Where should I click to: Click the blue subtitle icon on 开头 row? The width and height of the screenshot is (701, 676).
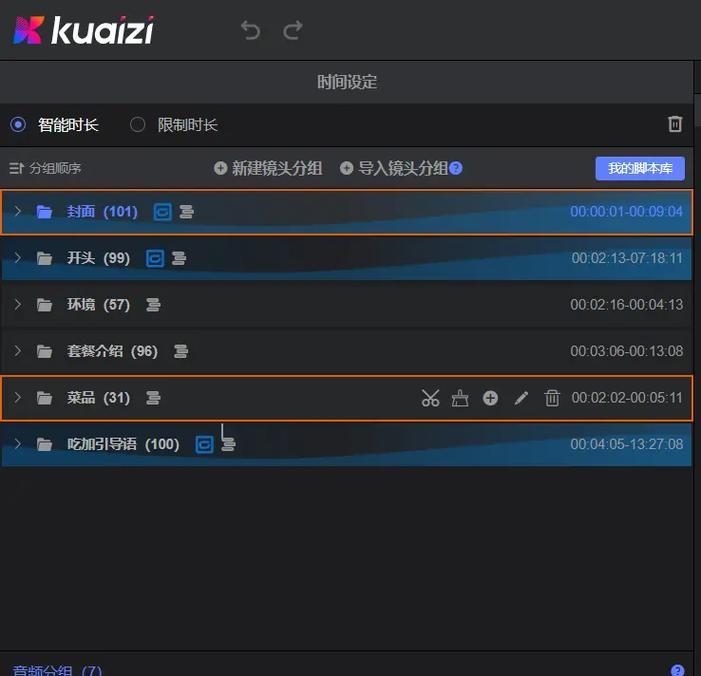click(155, 258)
